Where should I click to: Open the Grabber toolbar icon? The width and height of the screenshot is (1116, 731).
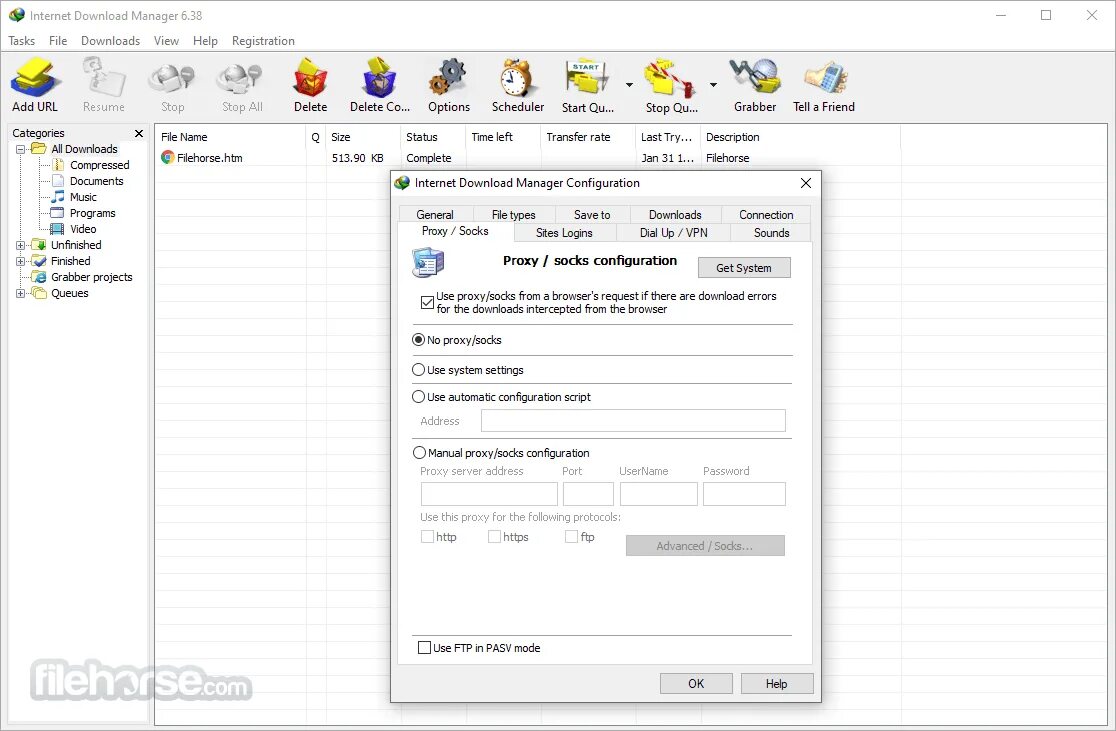754,77
